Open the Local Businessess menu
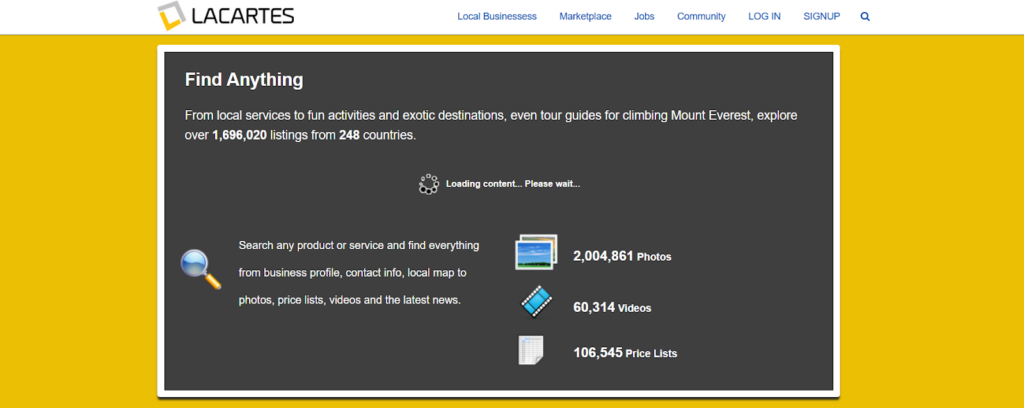Image resolution: width=1024 pixels, height=408 pixels. click(497, 16)
